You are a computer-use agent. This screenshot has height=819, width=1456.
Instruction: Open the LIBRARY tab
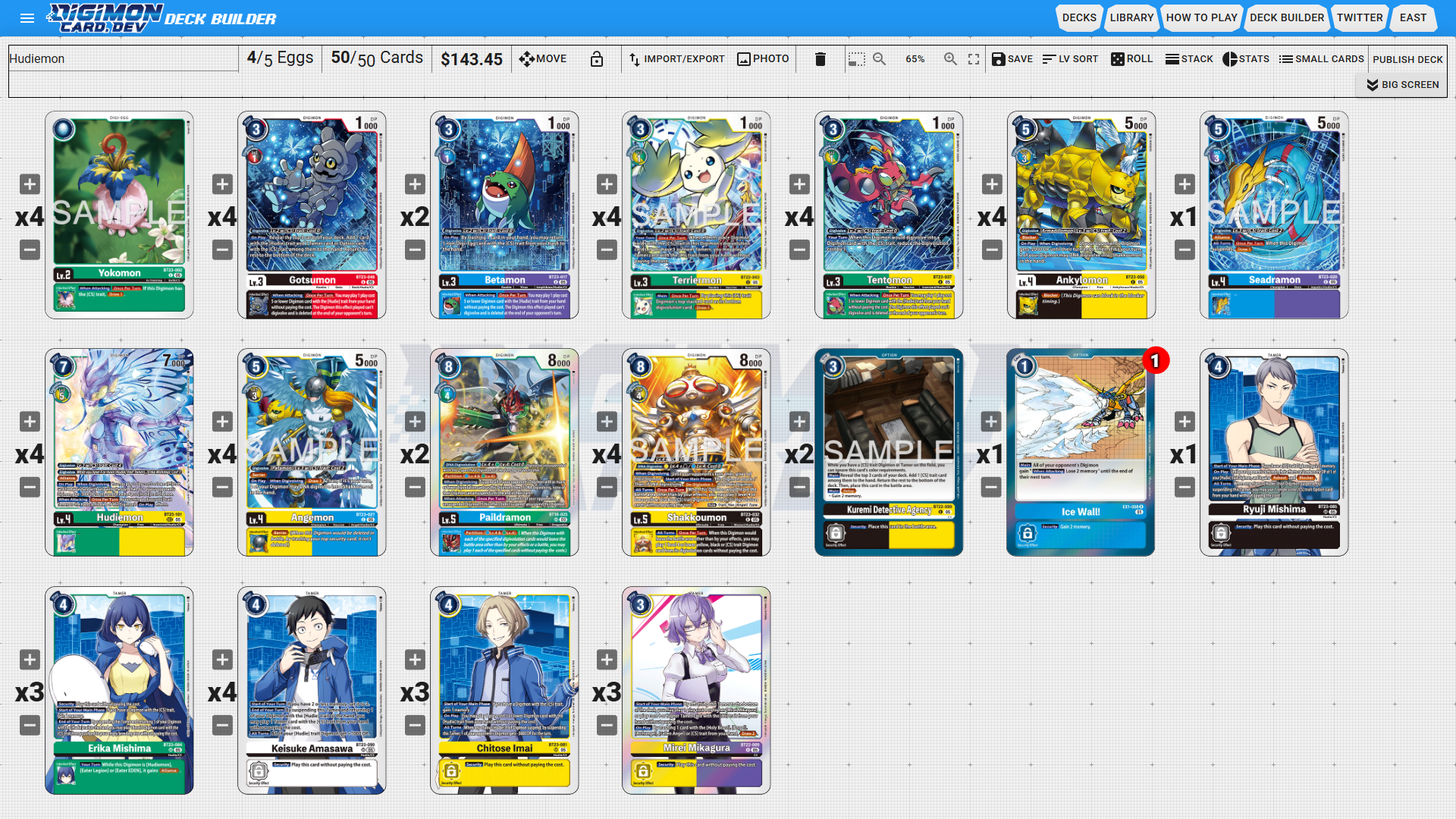tap(1131, 17)
